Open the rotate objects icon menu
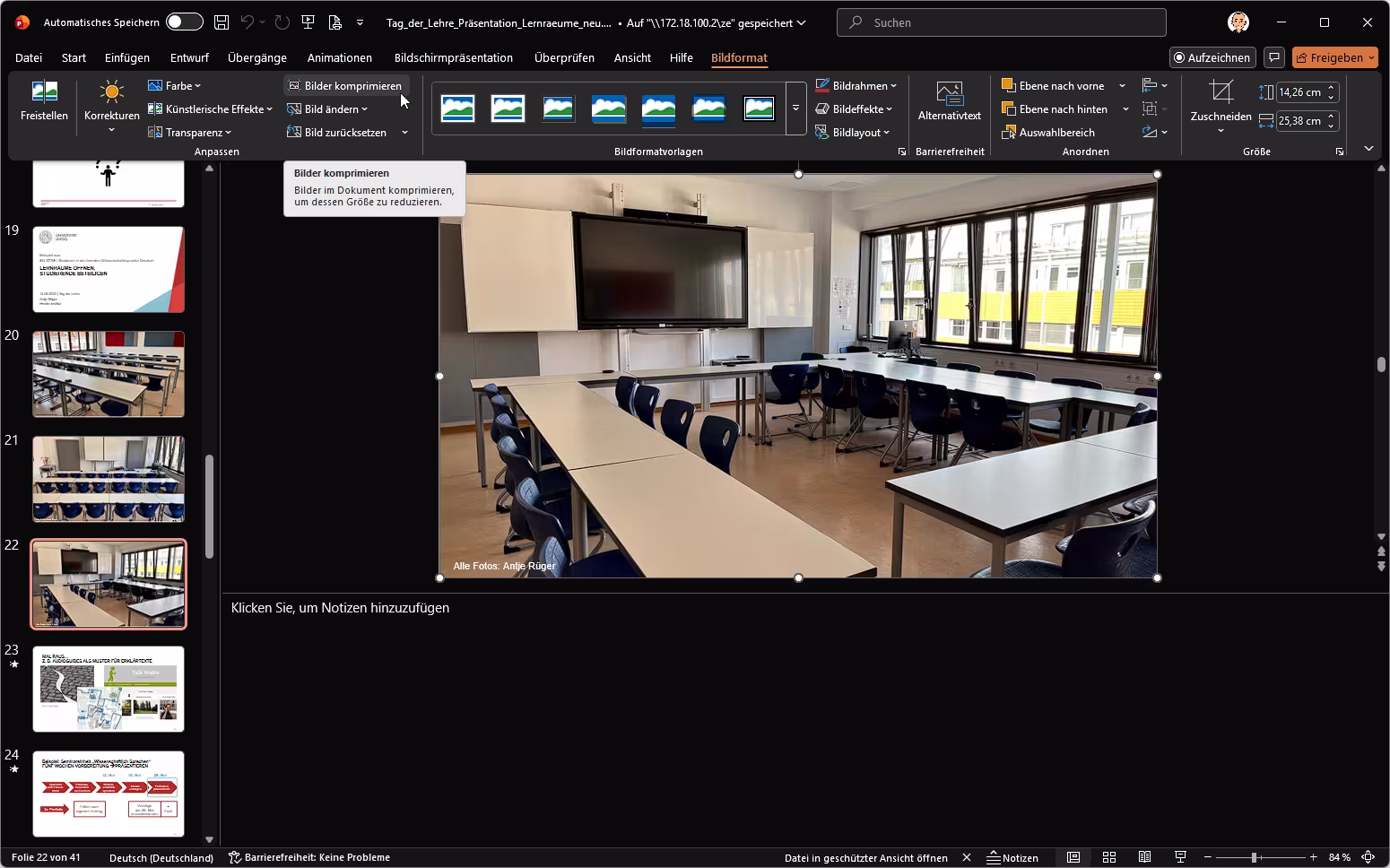1390x868 pixels. click(1154, 133)
